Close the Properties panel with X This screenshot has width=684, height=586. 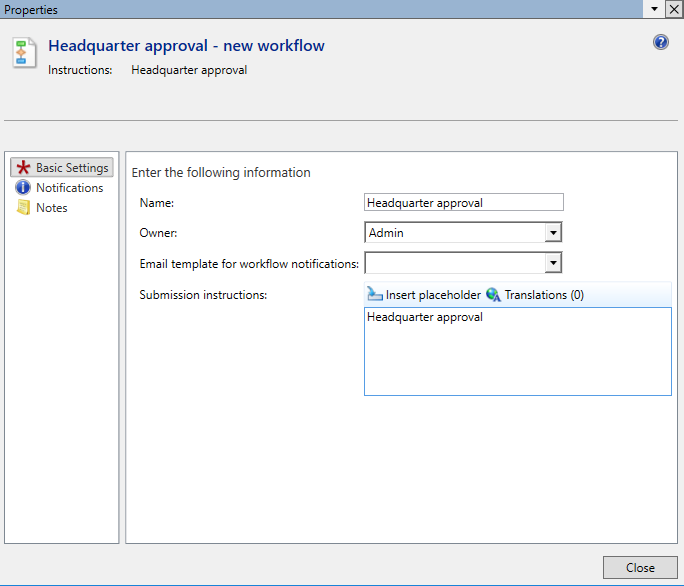coord(673,8)
